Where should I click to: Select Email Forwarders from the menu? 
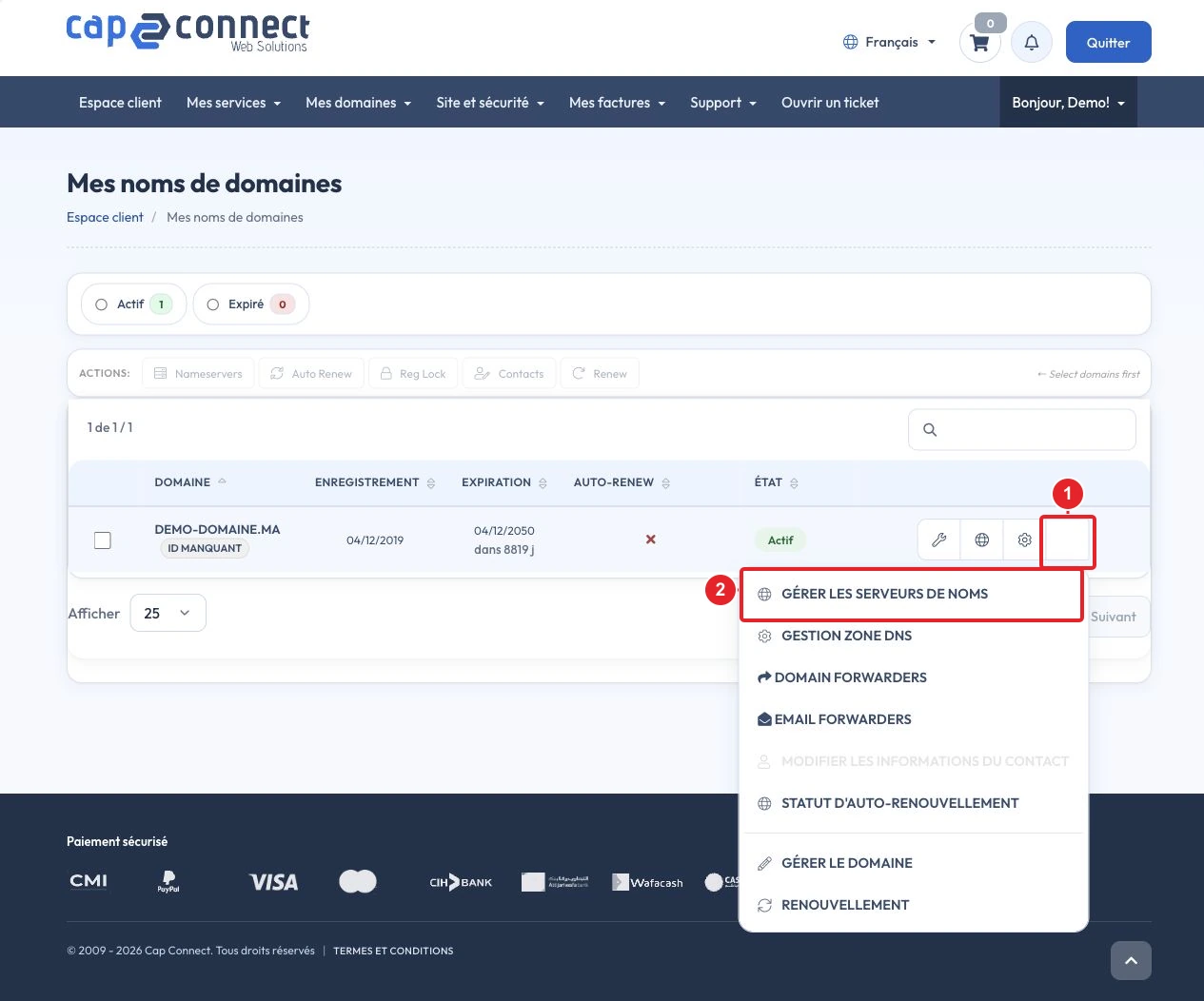point(914,719)
